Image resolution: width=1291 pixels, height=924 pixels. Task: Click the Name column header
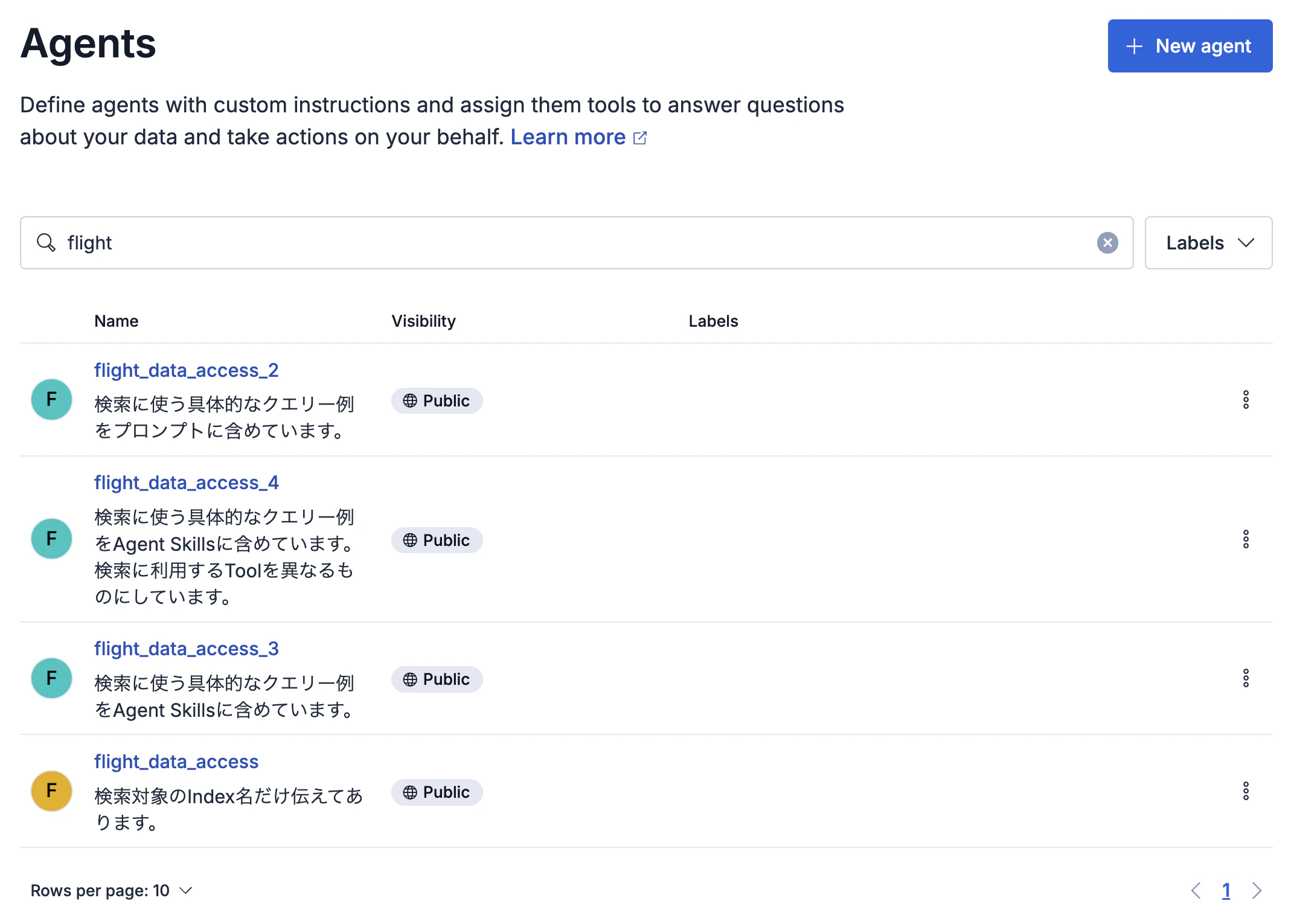pos(116,321)
